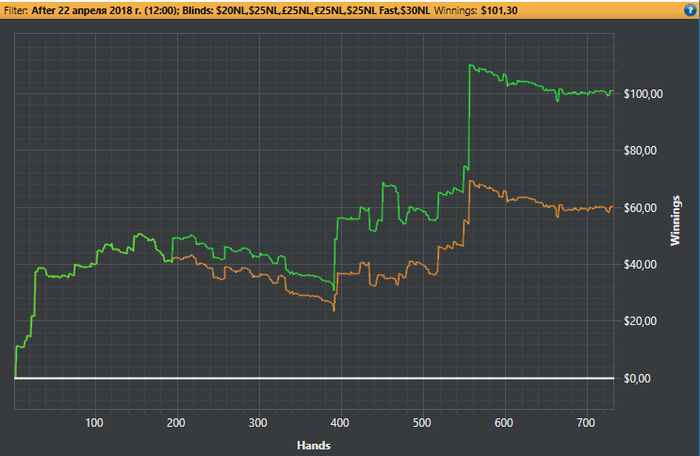This screenshot has width=700, height=456.
Task: Click the $40,00 axis label
Action: [x=640, y=264]
